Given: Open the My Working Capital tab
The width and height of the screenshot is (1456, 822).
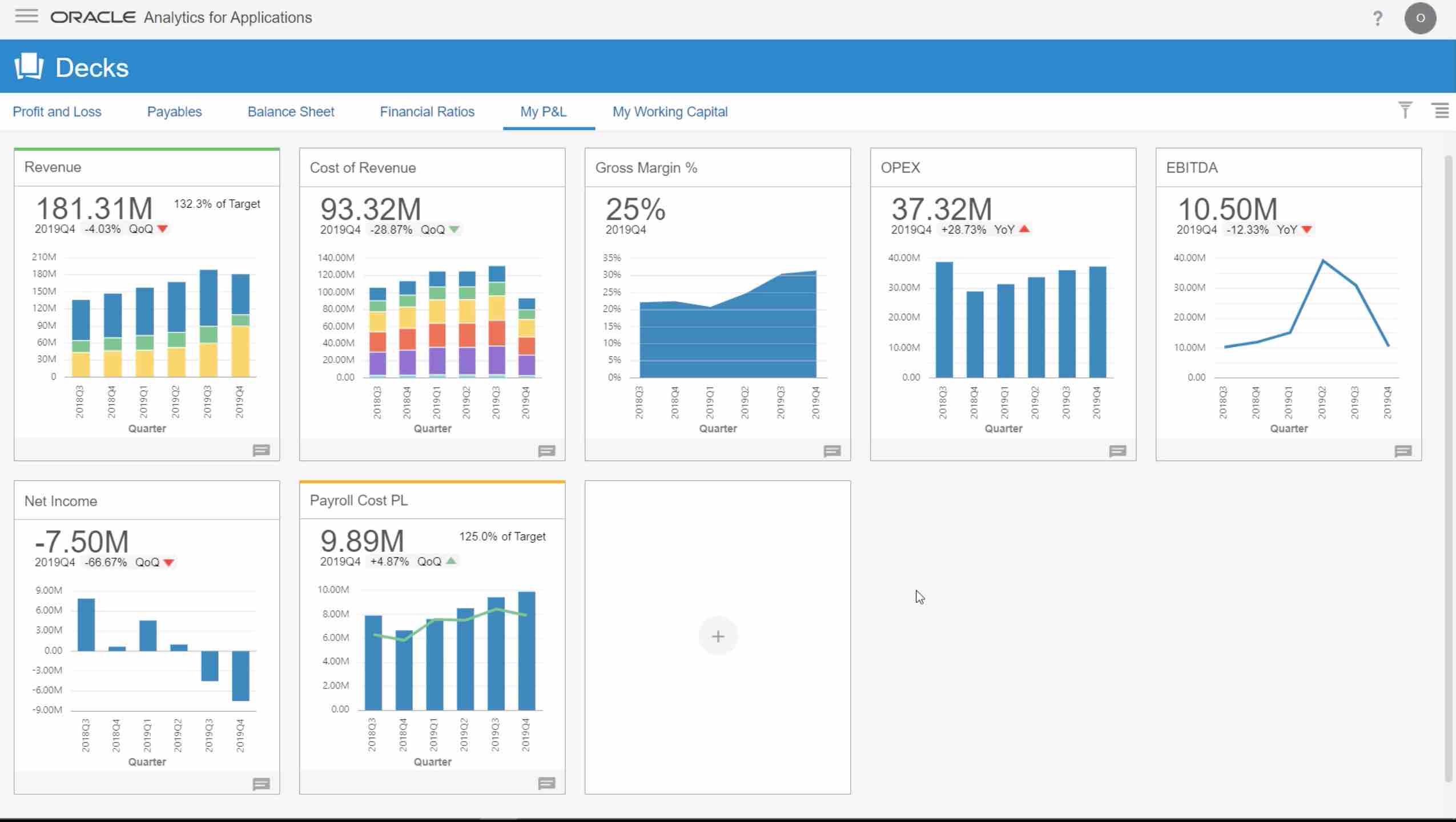Looking at the screenshot, I should pos(670,112).
